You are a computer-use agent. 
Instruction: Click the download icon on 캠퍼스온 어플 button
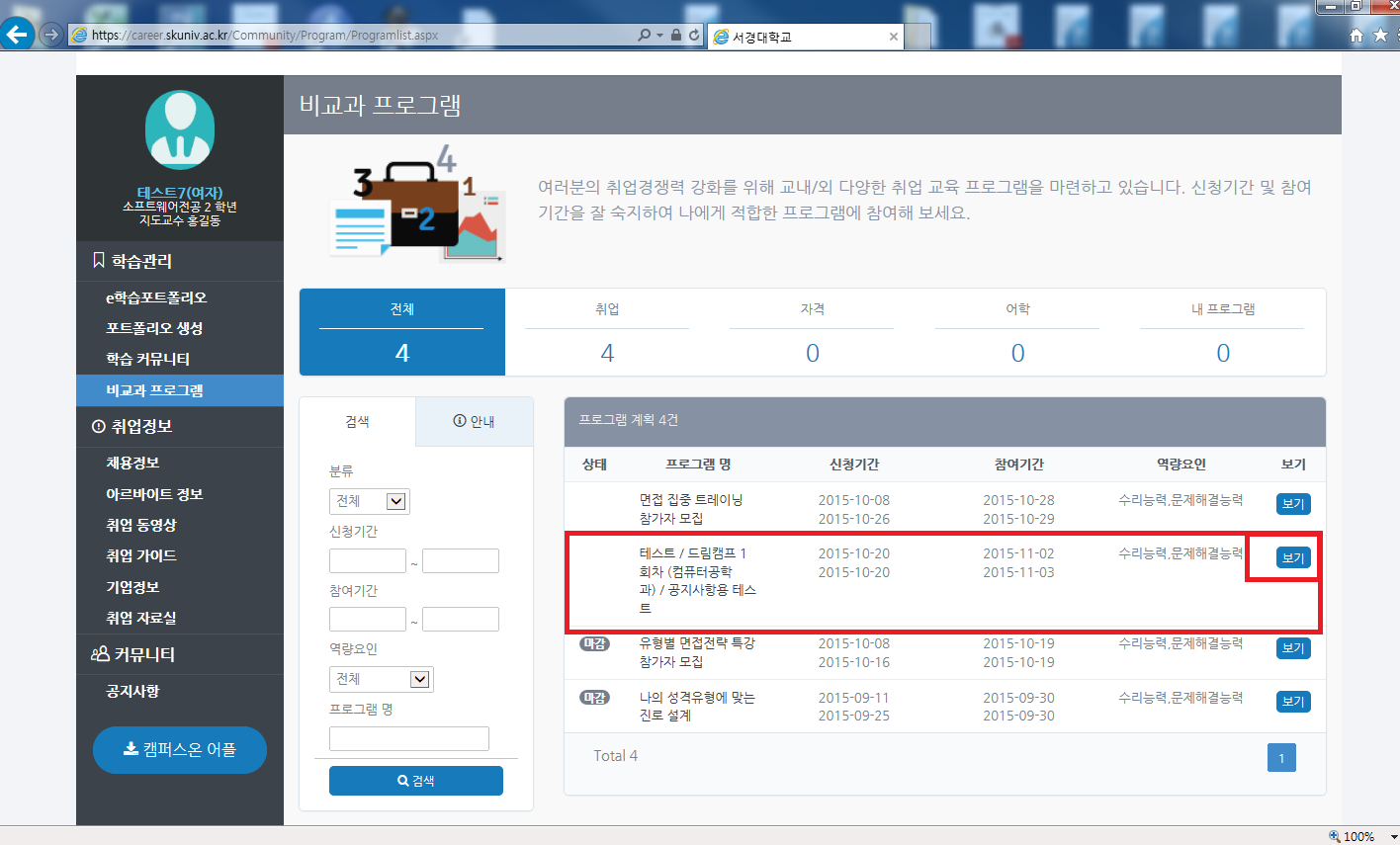pos(129,749)
